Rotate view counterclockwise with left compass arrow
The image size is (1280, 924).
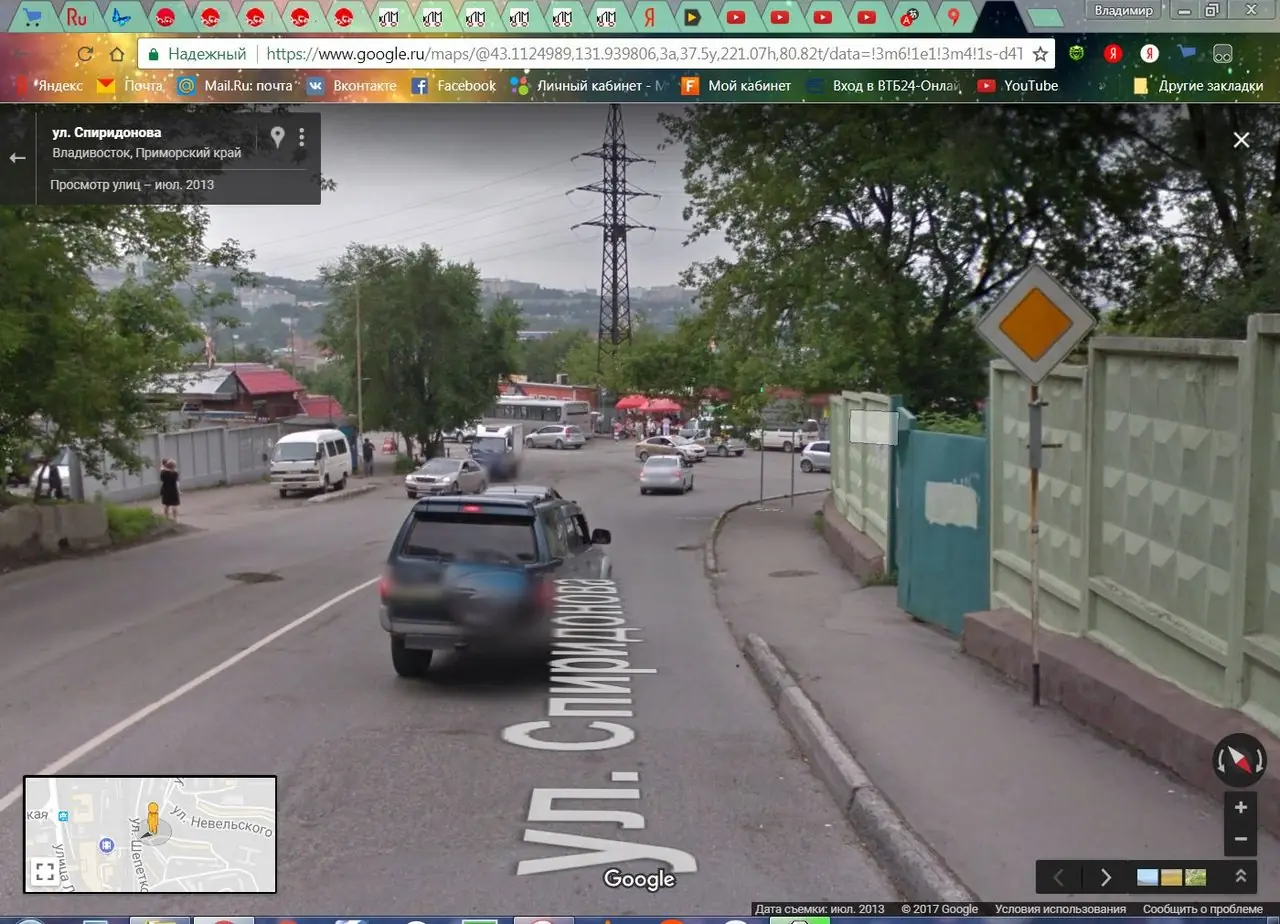[x=1220, y=762]
